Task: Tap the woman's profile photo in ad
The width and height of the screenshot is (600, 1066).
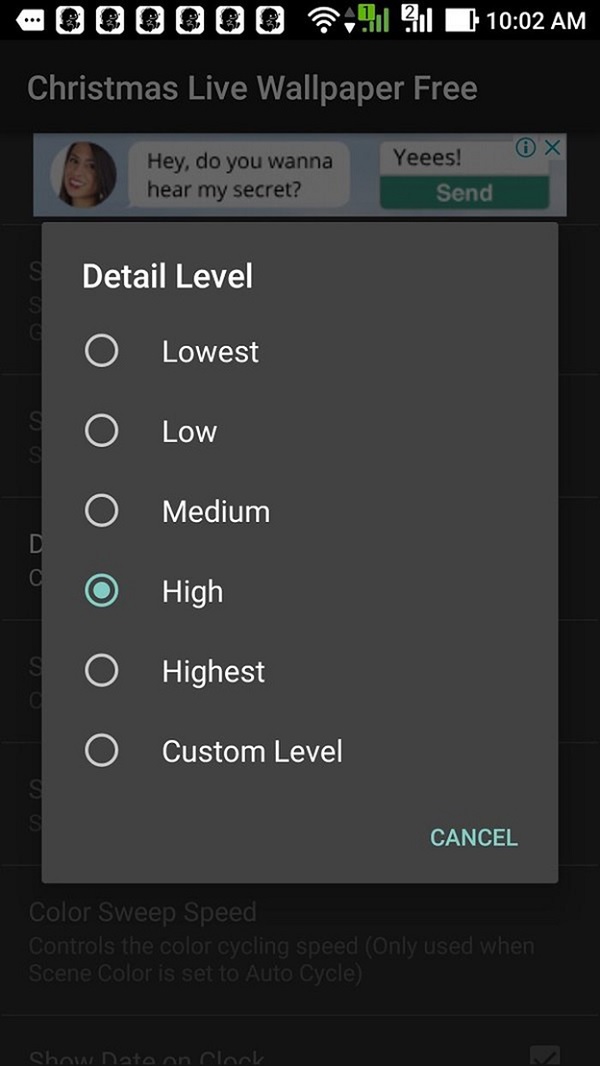Action: 83,175
